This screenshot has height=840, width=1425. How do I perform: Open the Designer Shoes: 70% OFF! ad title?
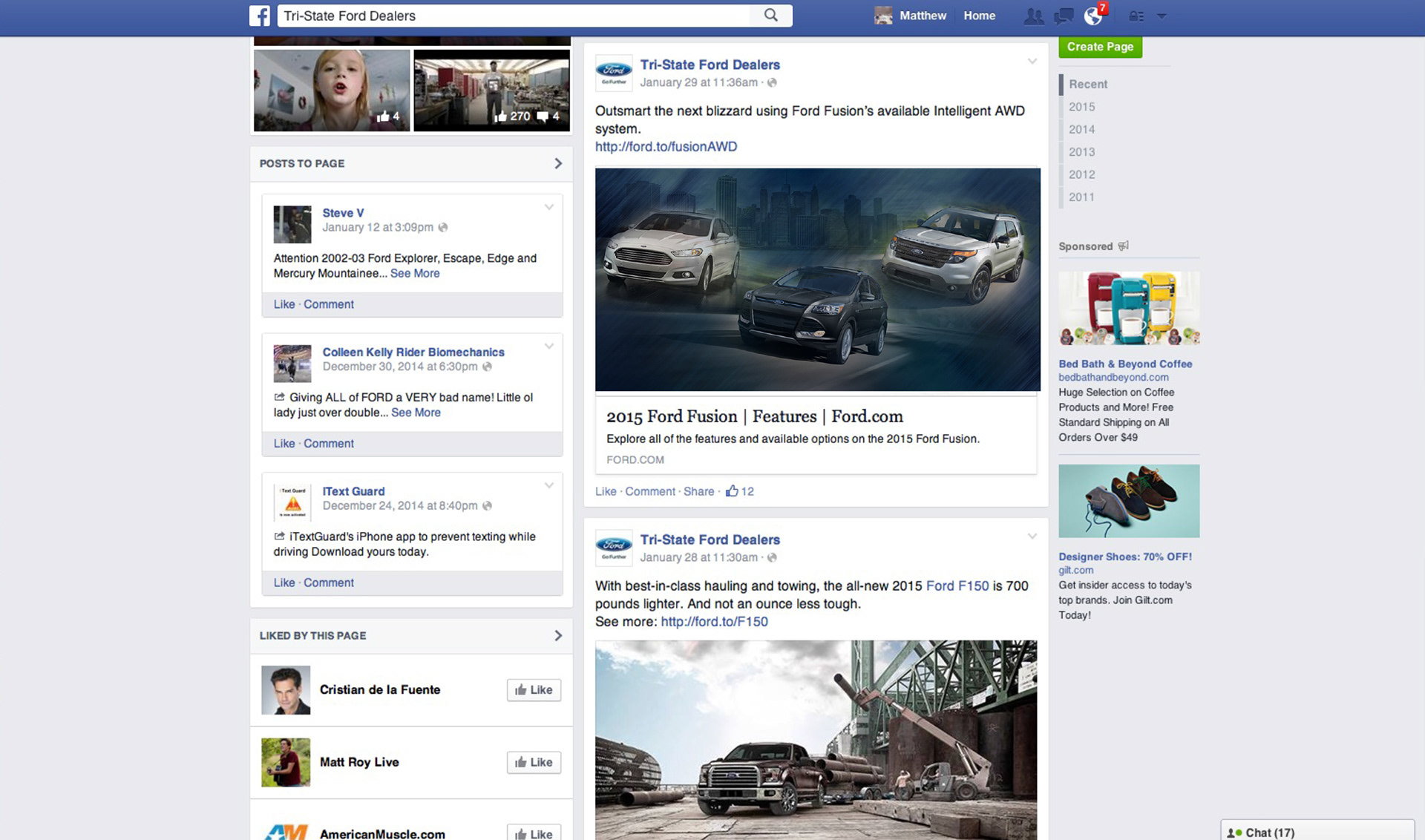point(1125,557)
